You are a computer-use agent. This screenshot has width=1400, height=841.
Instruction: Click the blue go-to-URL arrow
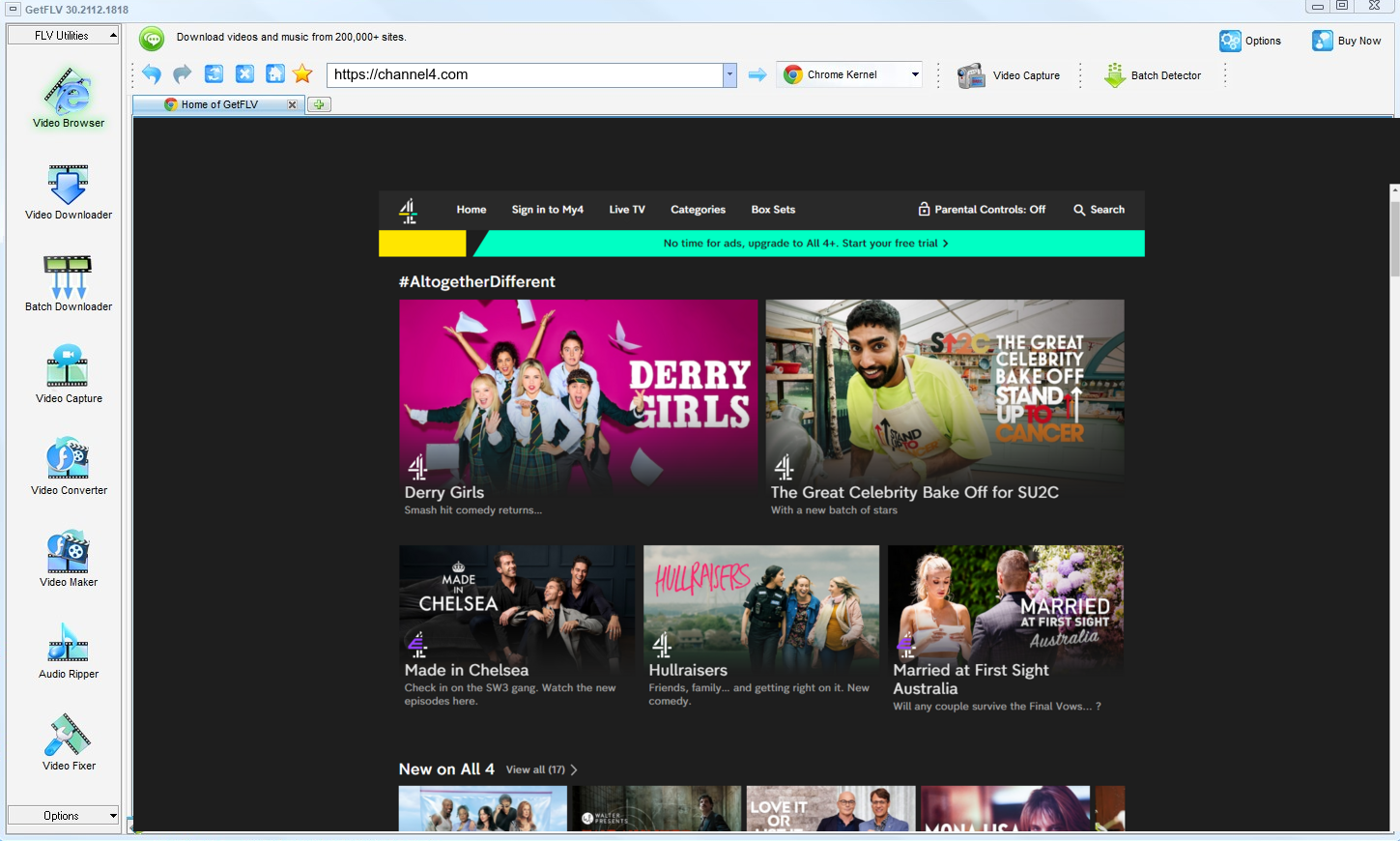click(757, 74)
